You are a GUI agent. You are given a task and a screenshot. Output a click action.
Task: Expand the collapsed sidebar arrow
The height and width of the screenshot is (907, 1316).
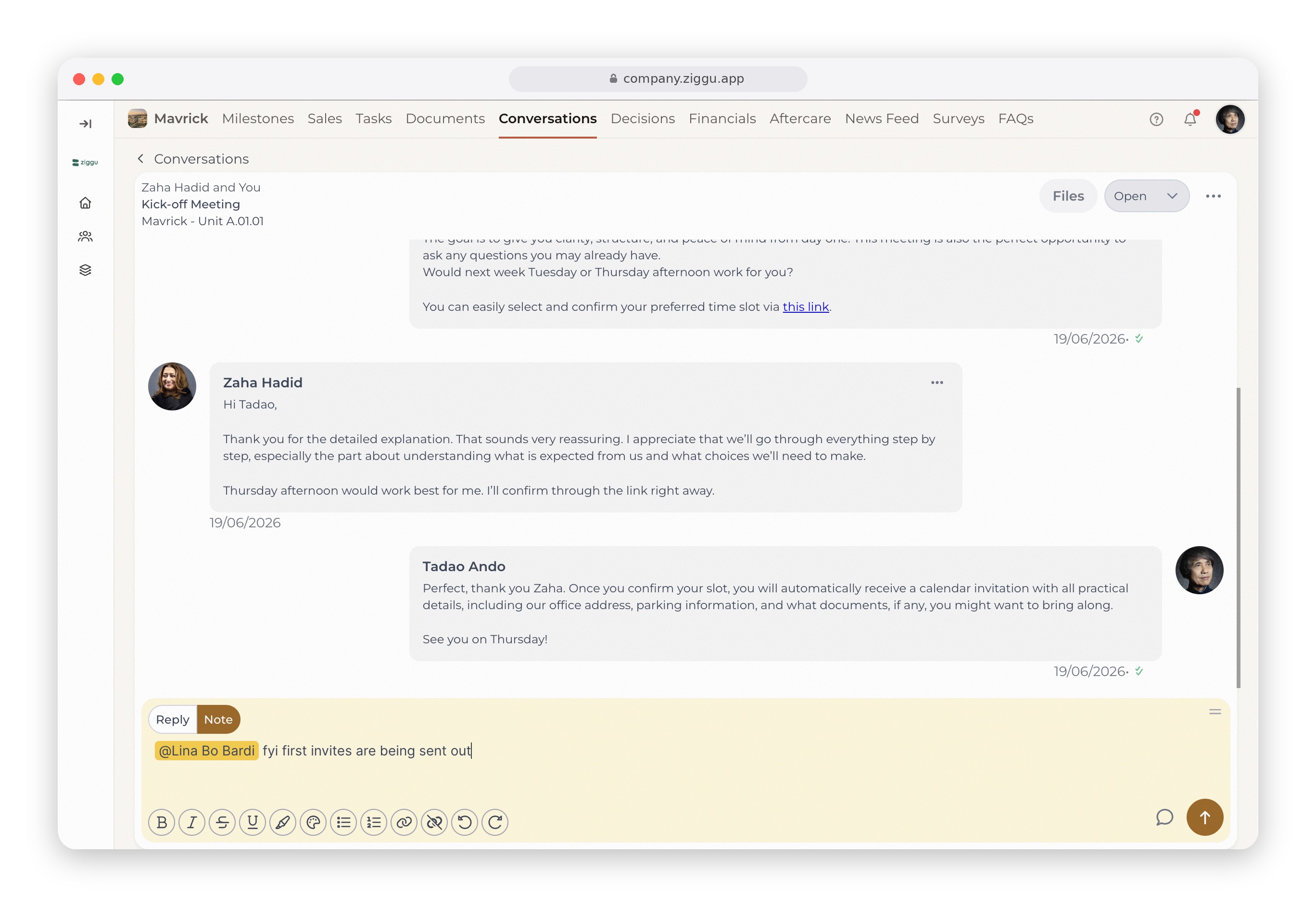pos(85,124)
